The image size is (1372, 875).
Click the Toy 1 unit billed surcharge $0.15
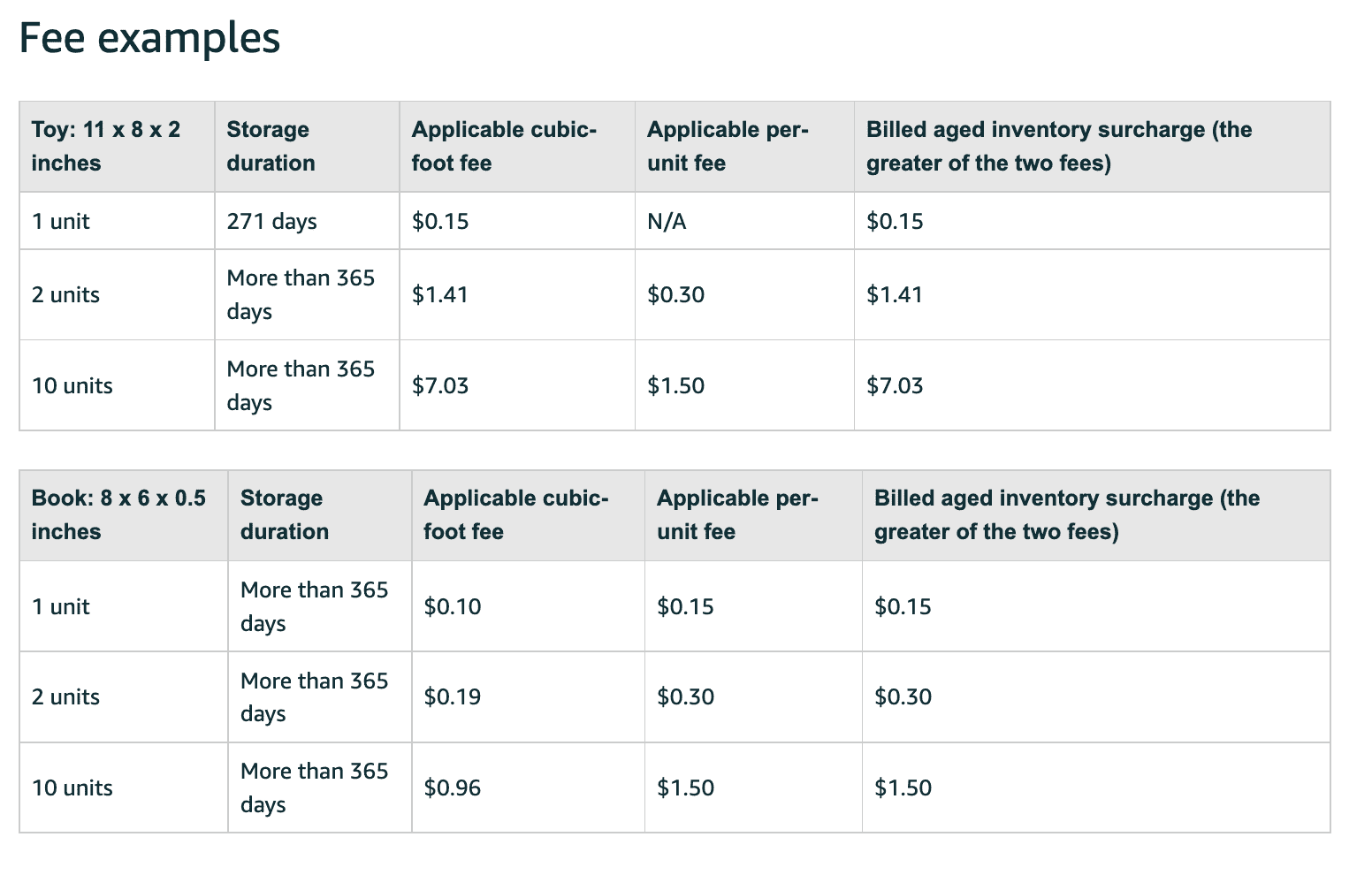click(895, 221)
